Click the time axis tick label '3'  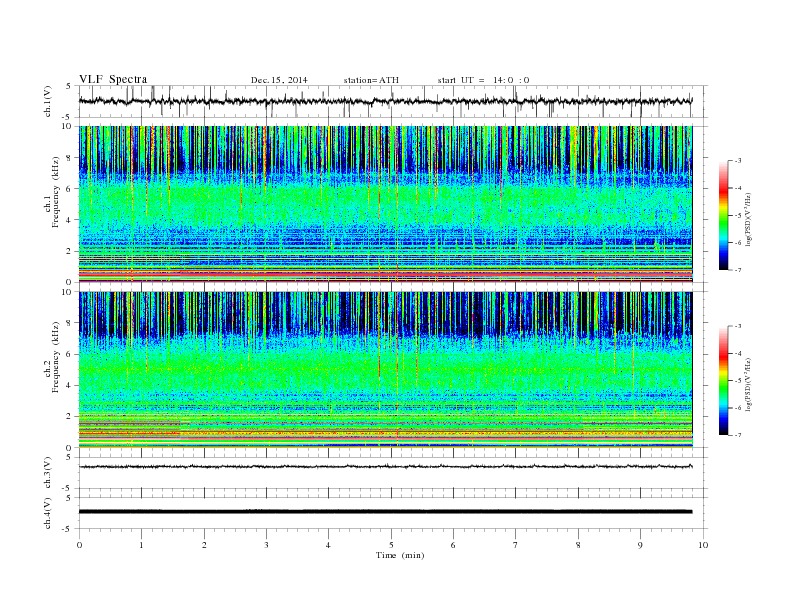click(x=266, y=545)
